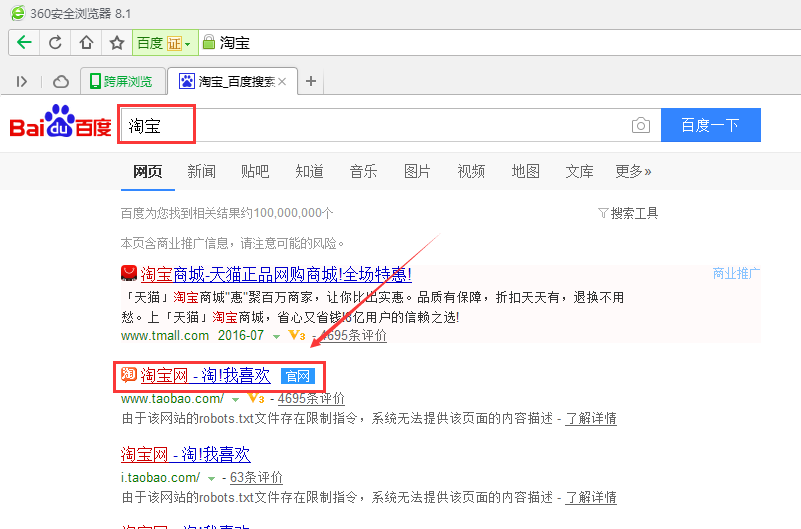Open 了解详情 under the www.taobao.com result
This screenshot has width=801, height=529.
(x=591, y=419)
